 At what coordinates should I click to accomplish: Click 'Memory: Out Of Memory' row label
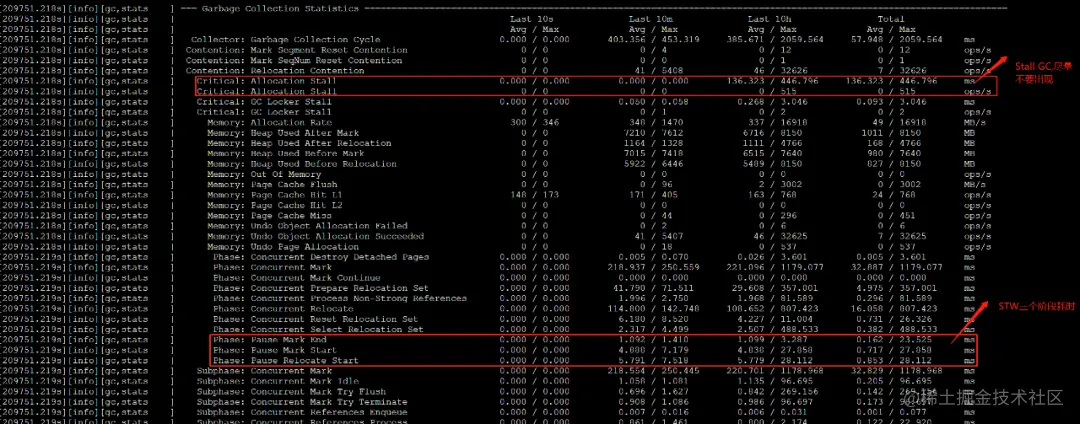click(264, 174)
